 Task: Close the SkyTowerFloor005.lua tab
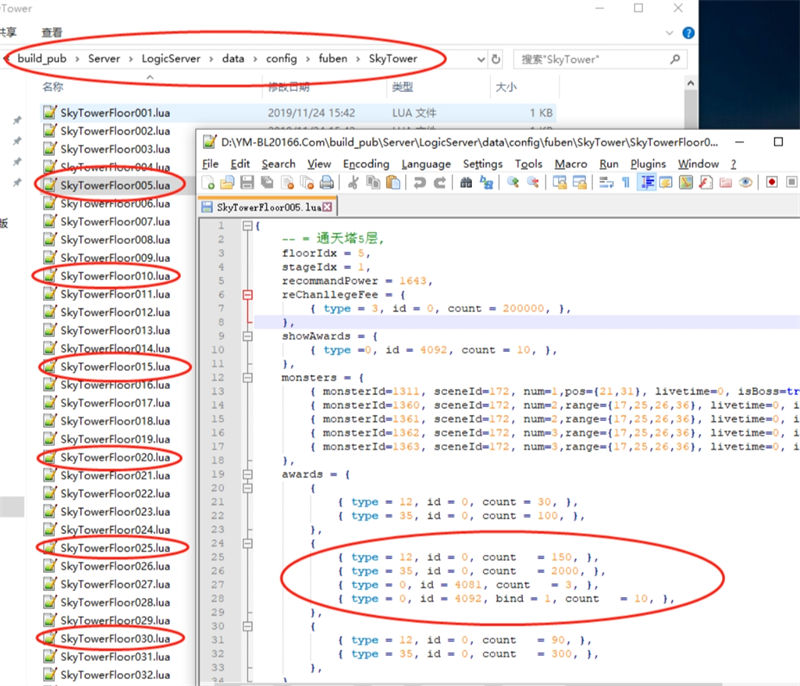[x=326, y=208]
